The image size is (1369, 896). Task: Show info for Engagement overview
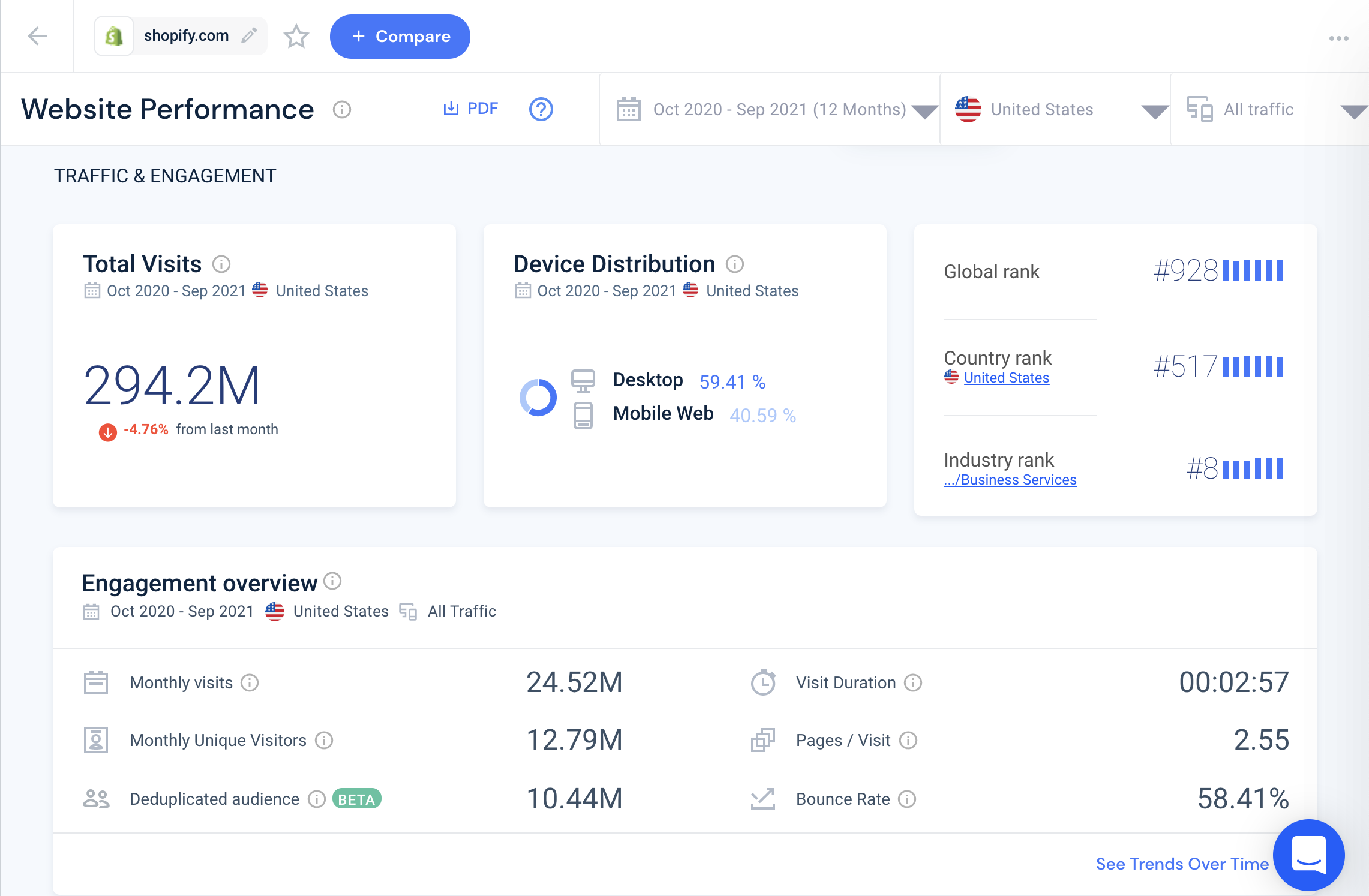point(332,581)
